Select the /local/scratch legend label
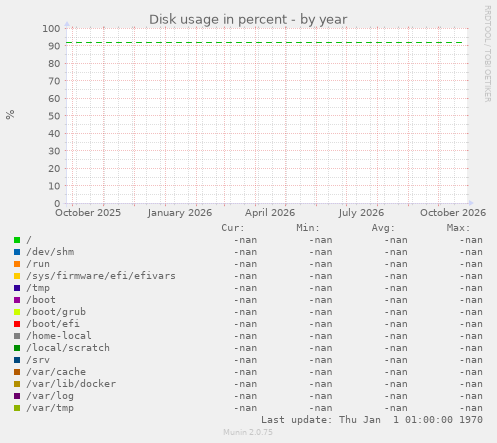497x443 pixels. point(68,348)
